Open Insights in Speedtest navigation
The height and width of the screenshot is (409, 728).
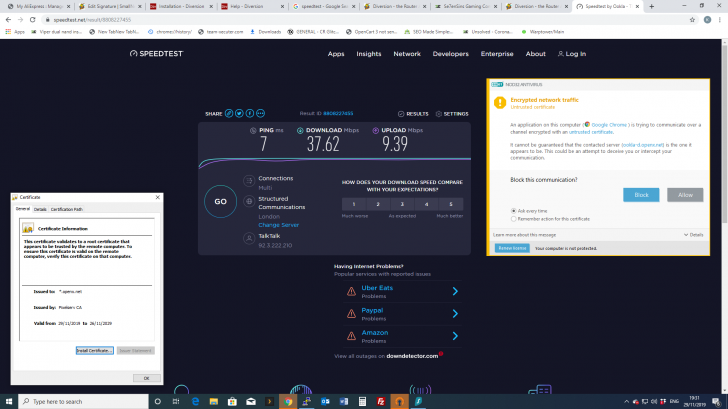[369, 54]
